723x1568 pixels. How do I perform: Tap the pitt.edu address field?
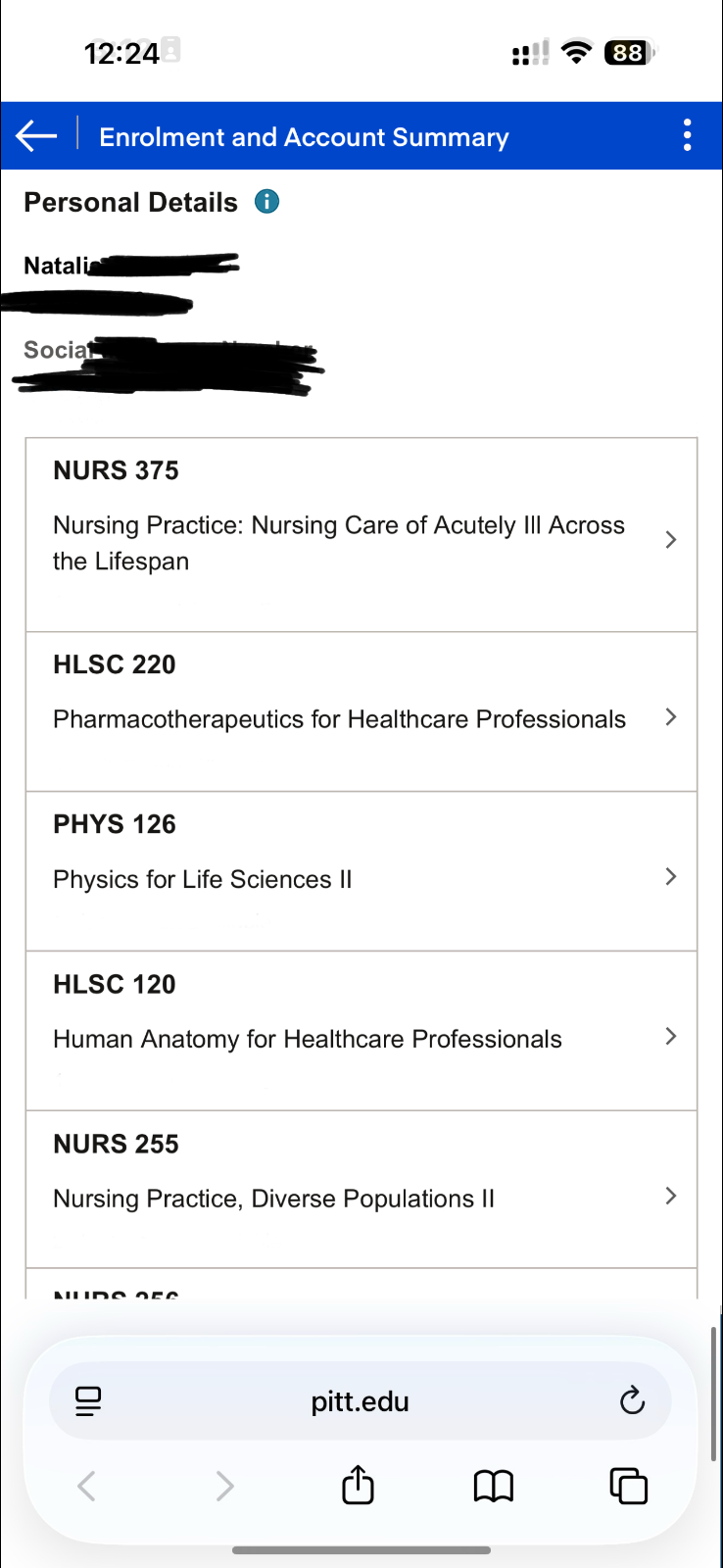click(x=360, y=1401)
